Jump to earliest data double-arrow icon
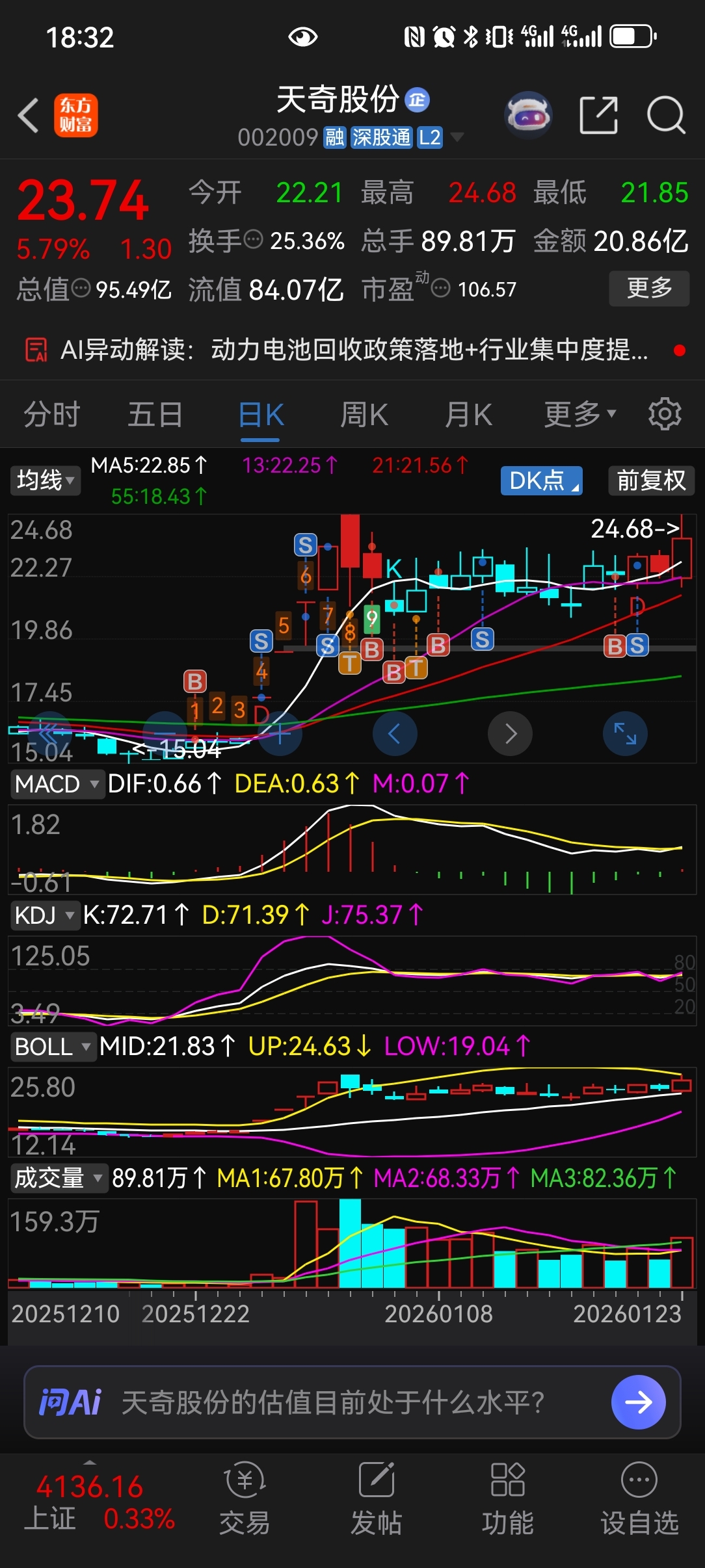Image resolution: width=705 pixels, height=1568 pixels. point(49,733)
